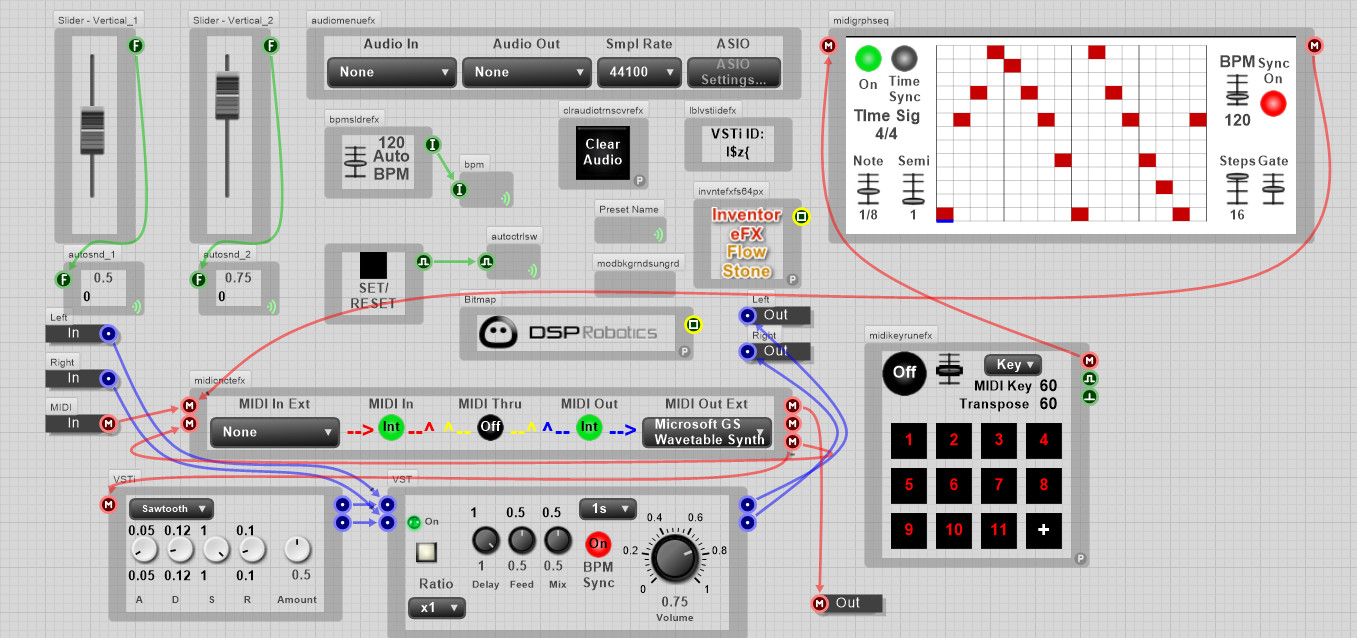1357x638 pixels.
Task: Open the MIDI Out Ext device dropdown
Action: (707, 432)
